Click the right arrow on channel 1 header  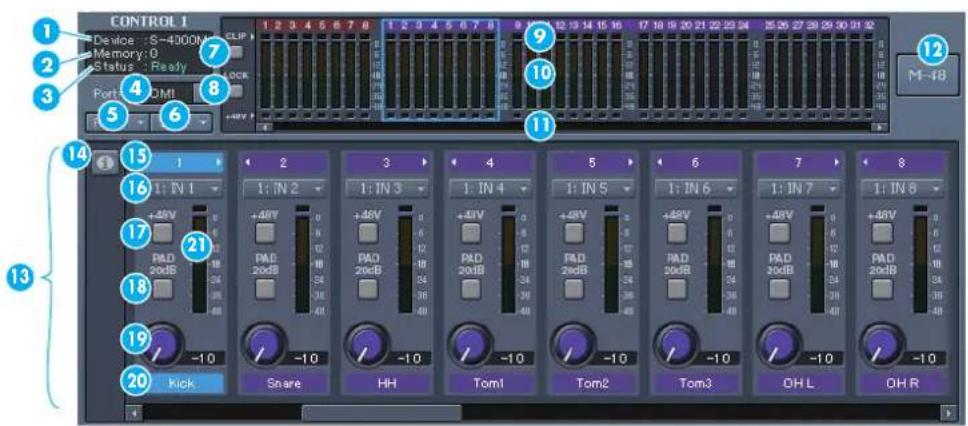[x=217, y=163]
